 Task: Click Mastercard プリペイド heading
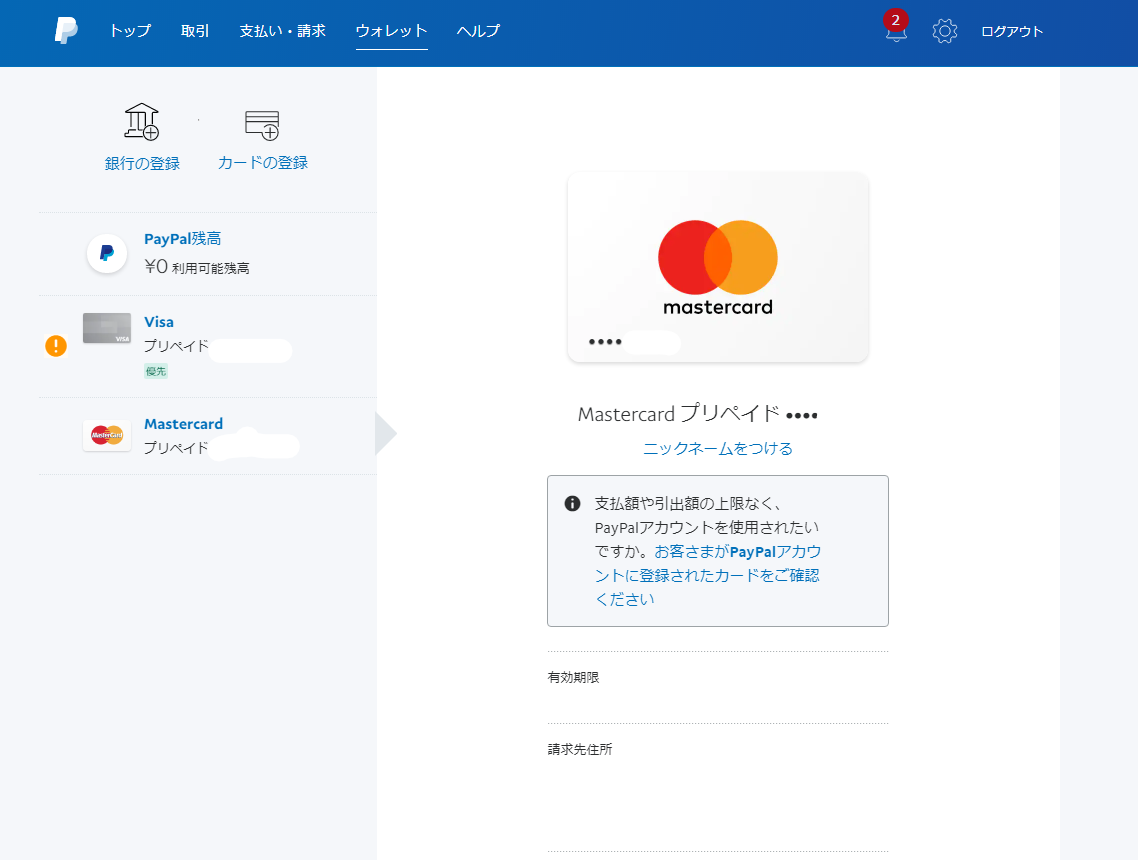pyautogui.click(x=697, y=414)
